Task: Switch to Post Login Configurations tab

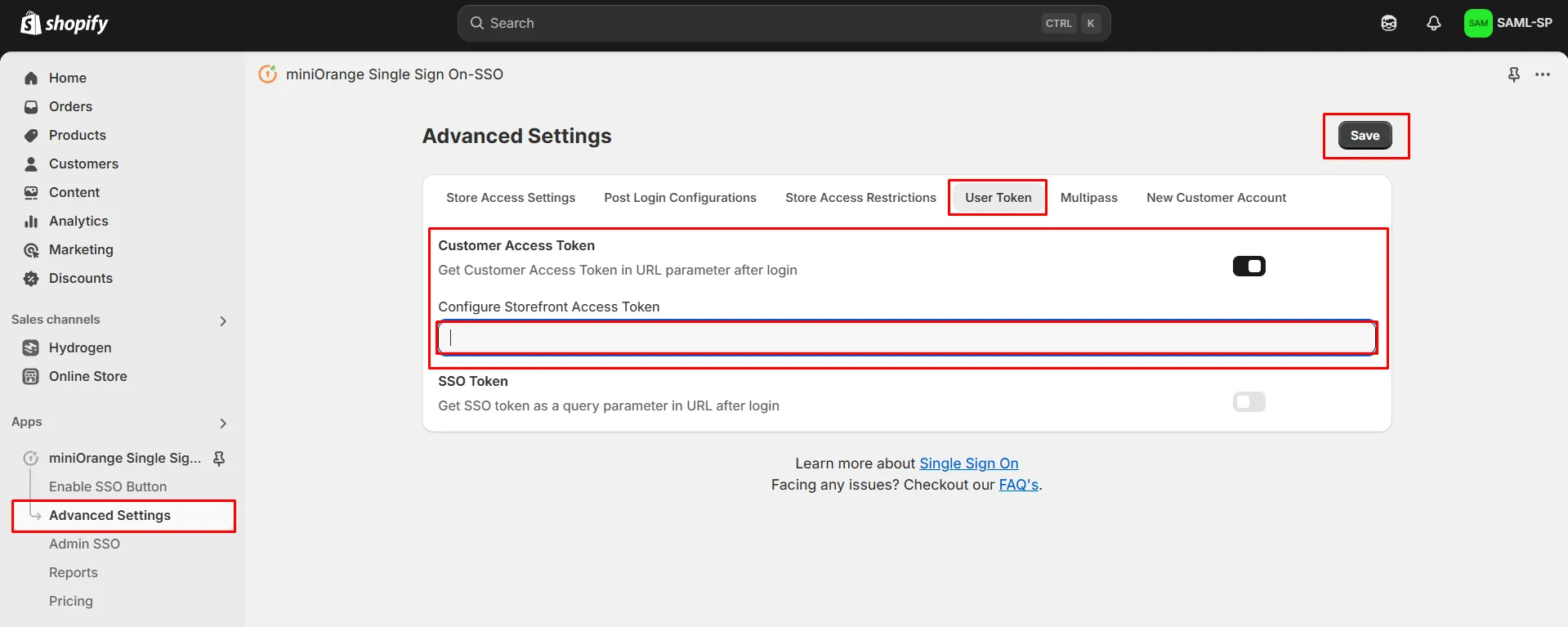Action: click(680, 198)
